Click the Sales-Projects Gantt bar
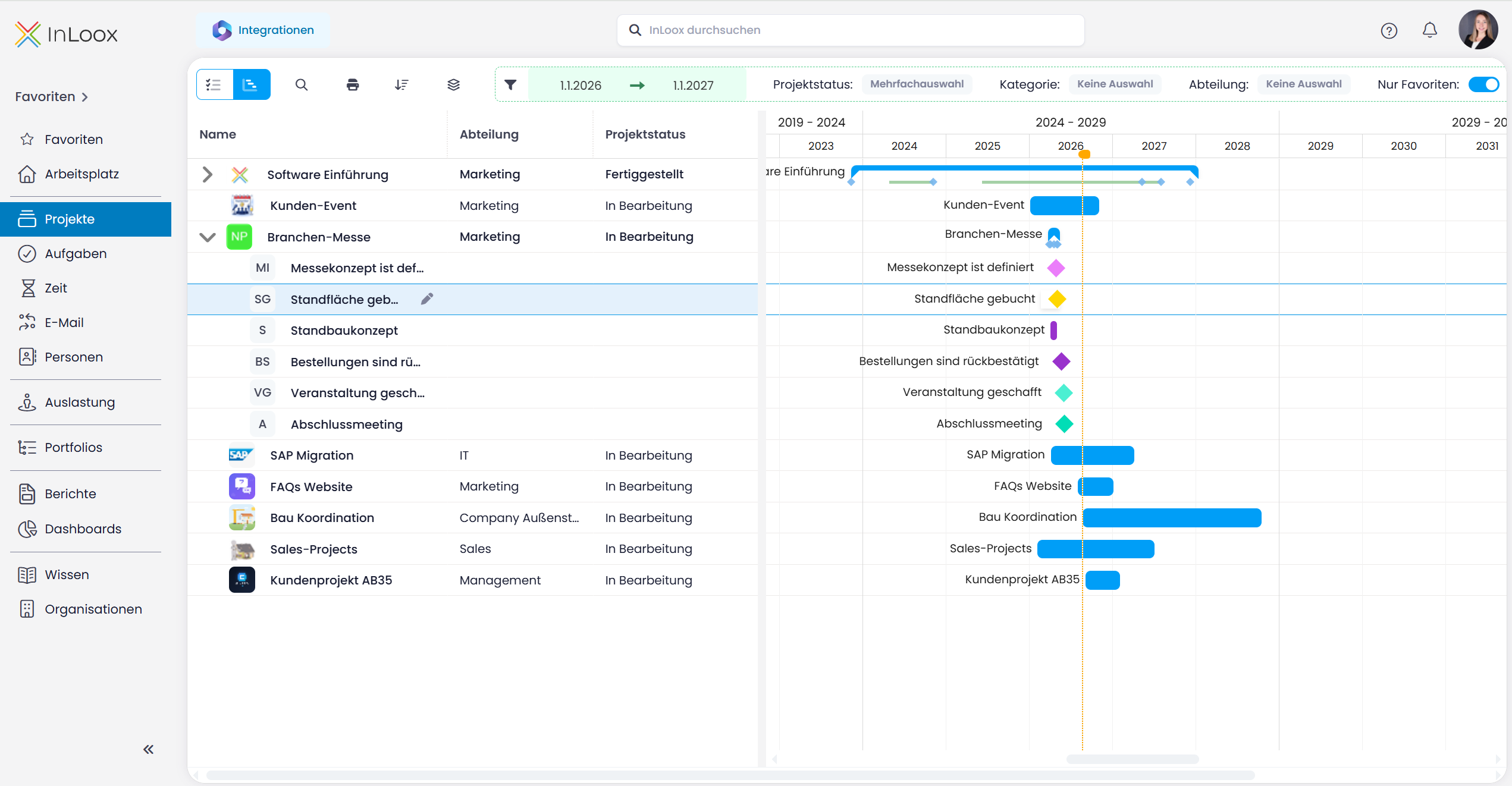This screenshot has height=786, width=1512. (x=1096, y=549)
